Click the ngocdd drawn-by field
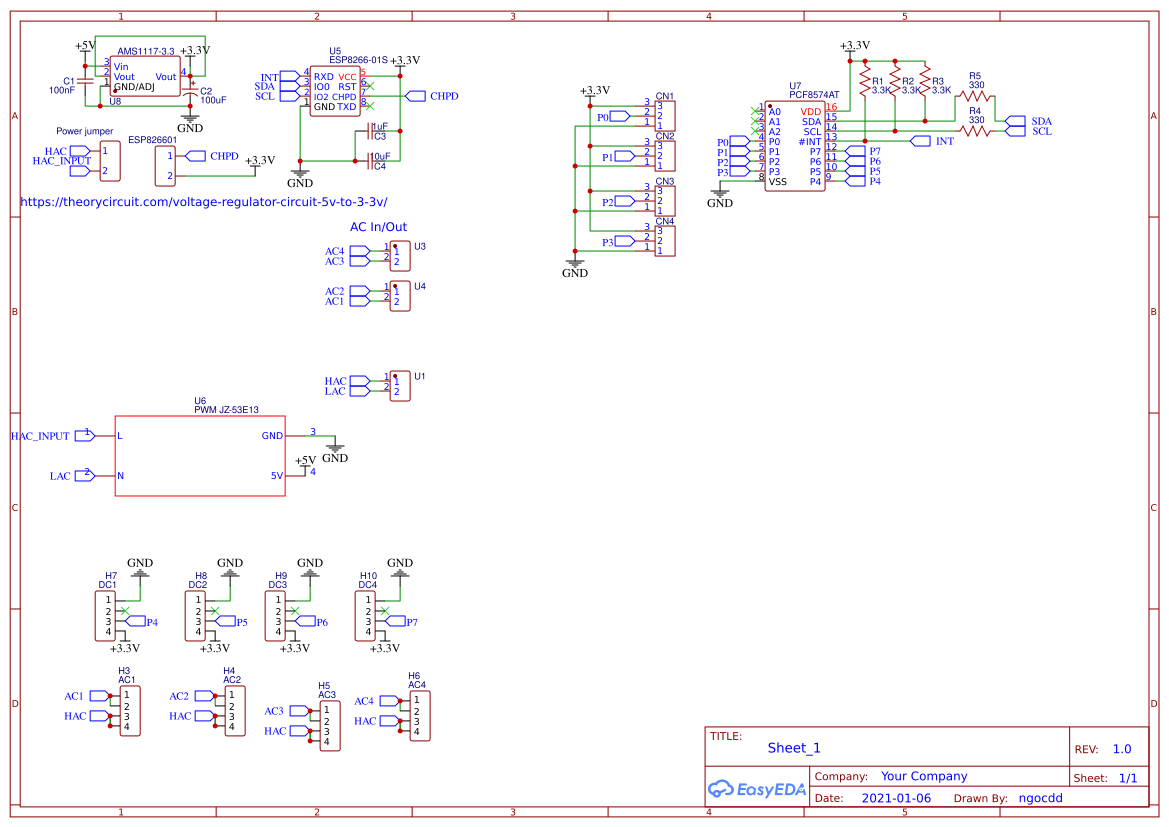Image resolution: width=1169 pixels, height=827 pixels. [1040, 798]
